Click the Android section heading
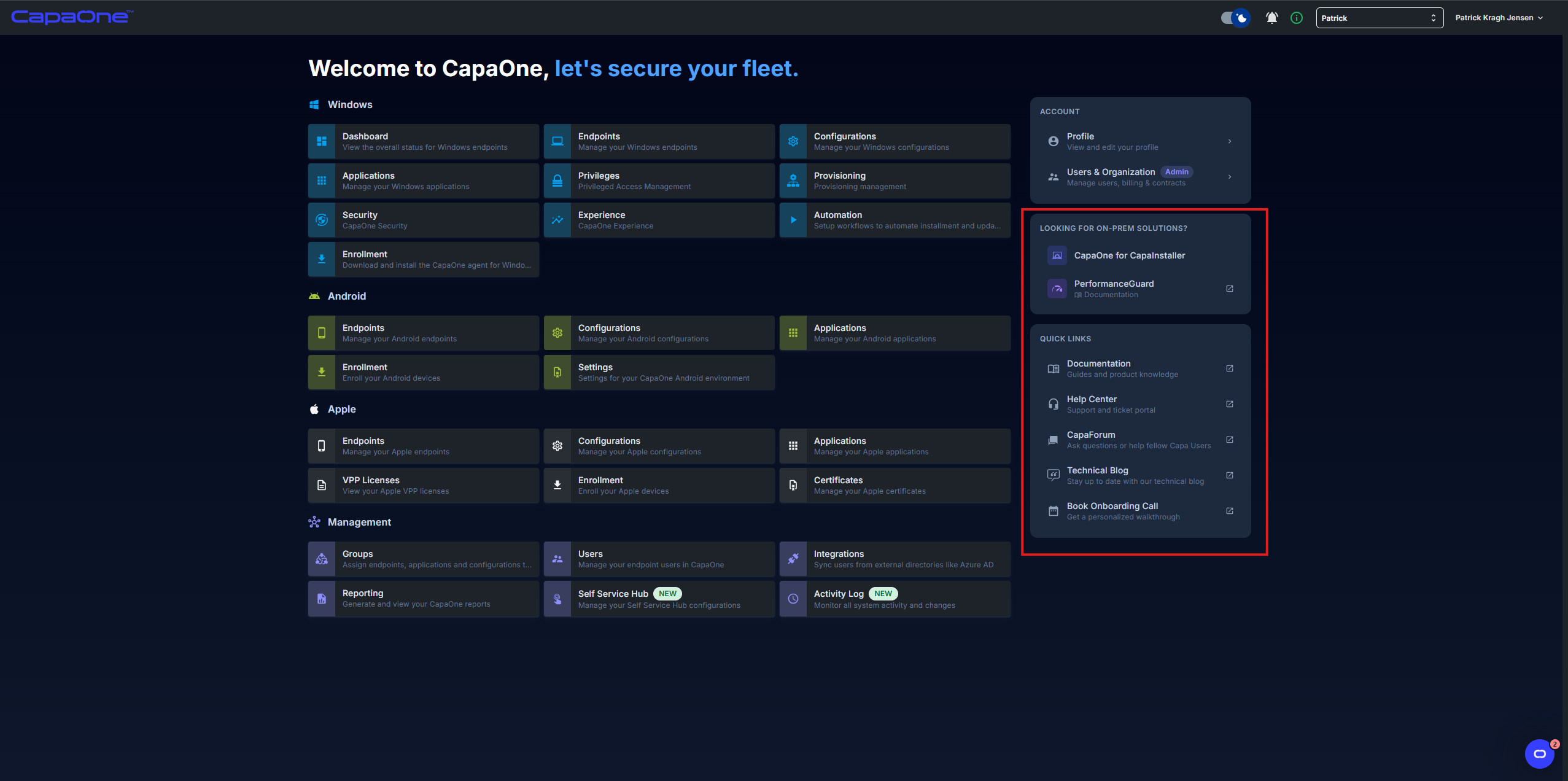This screenshot has height=781, width=1568. [x=346, y=296]
